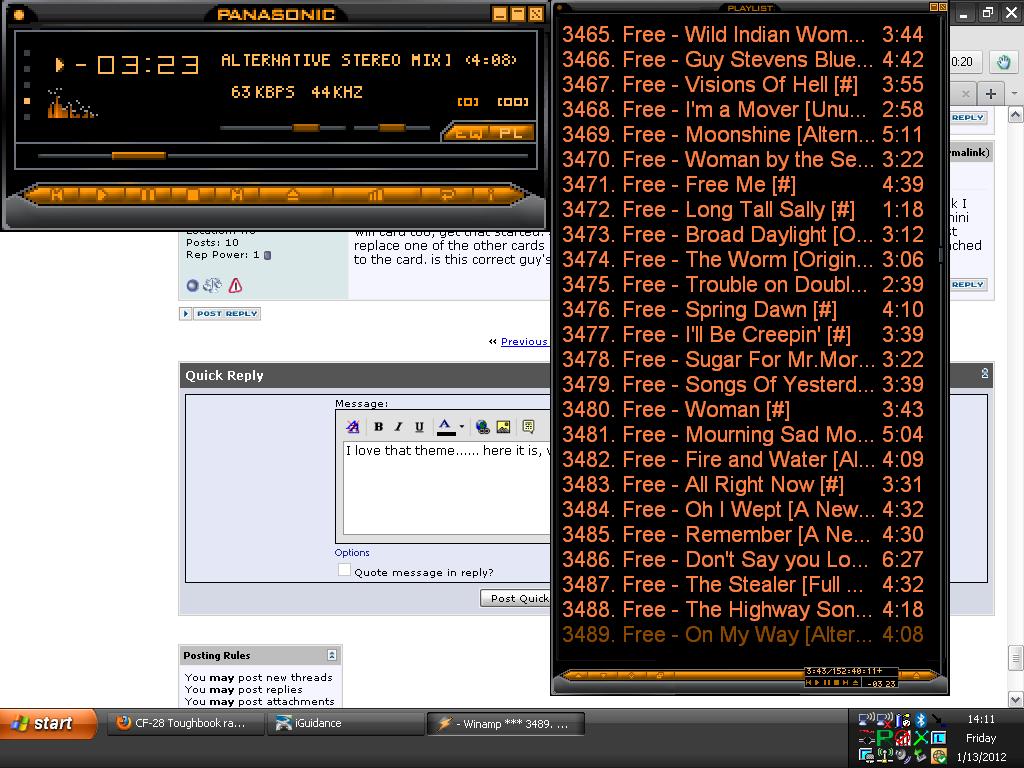
Task: Click the Bluetooth tray icon
Action: coord(921,720)
